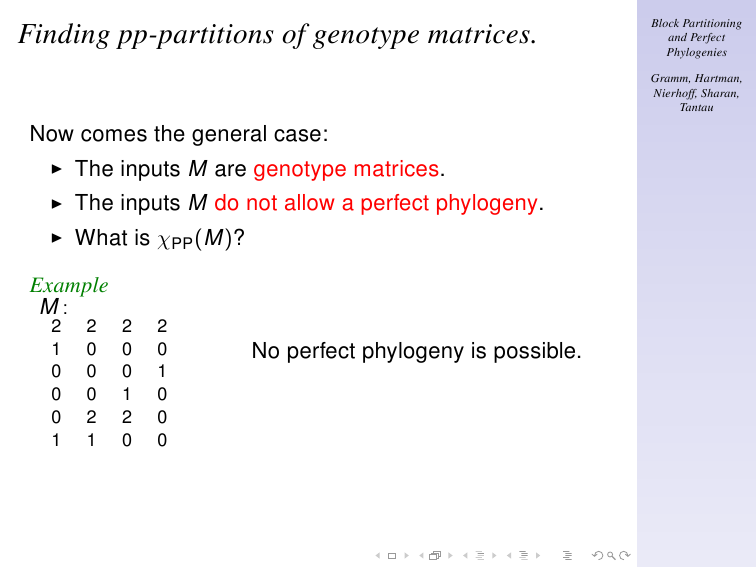Screen dimensions: 756x567
Task: Jump to next section arrow
Action: click(538, 555)
